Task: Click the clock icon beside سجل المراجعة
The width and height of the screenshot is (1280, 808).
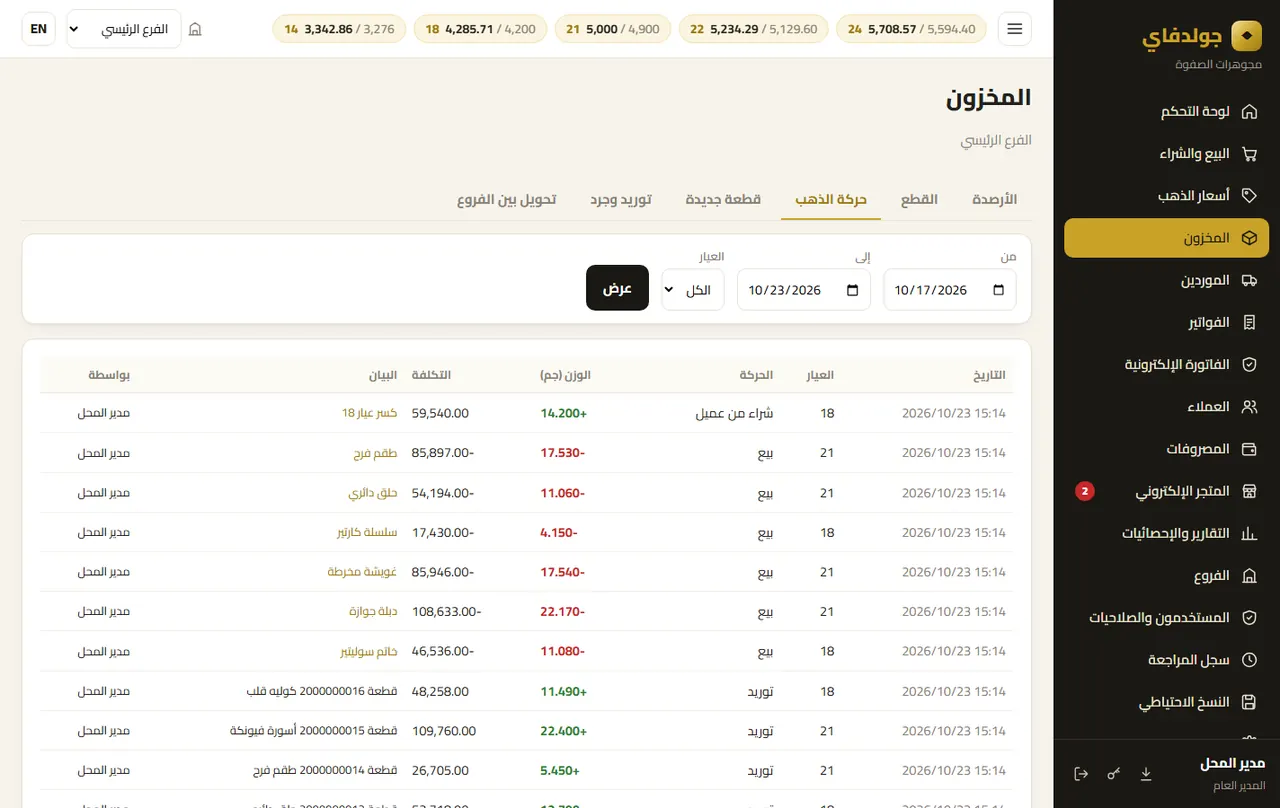Action: point(1248,660)
